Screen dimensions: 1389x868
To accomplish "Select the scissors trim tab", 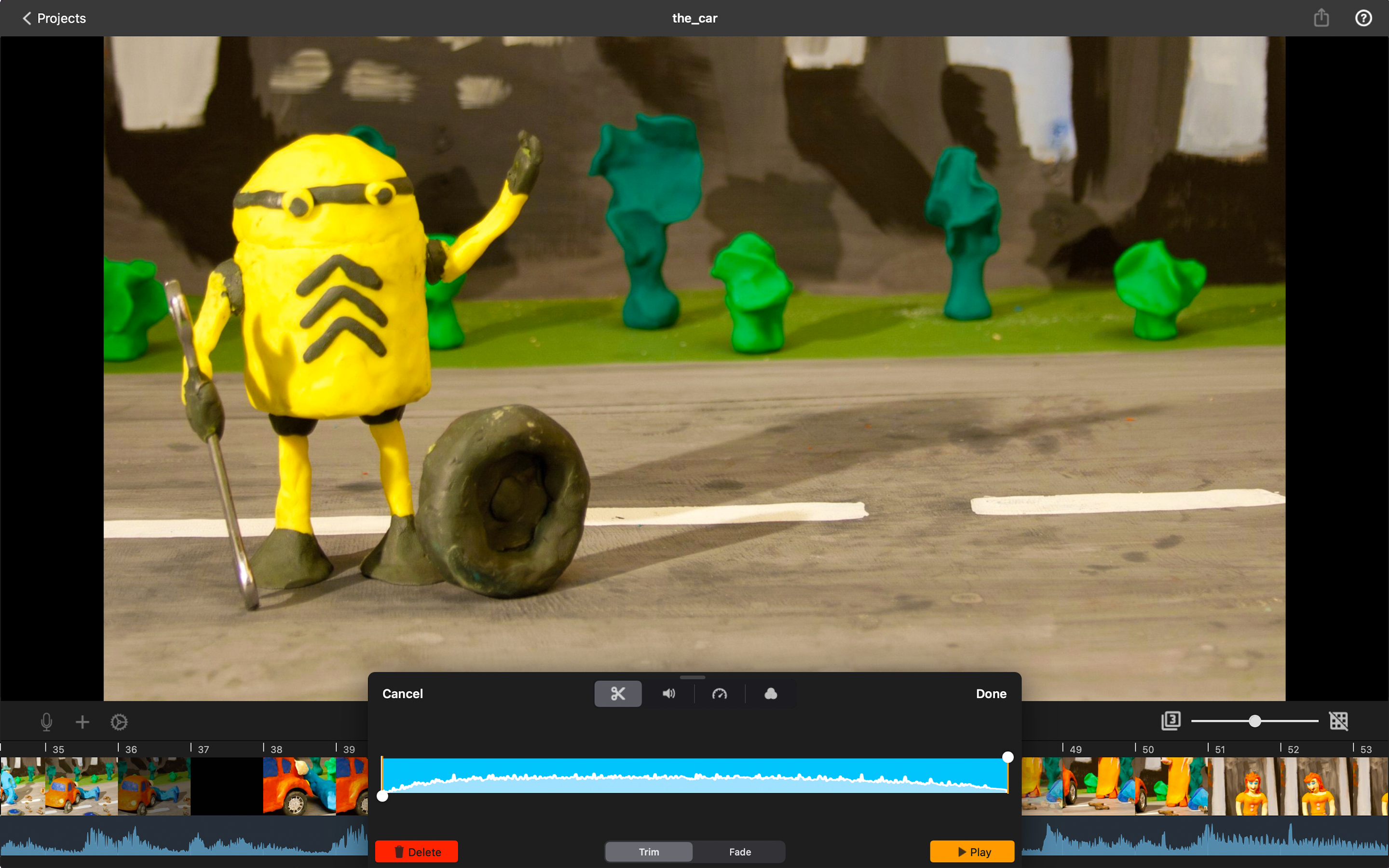I will coord(618,693).
